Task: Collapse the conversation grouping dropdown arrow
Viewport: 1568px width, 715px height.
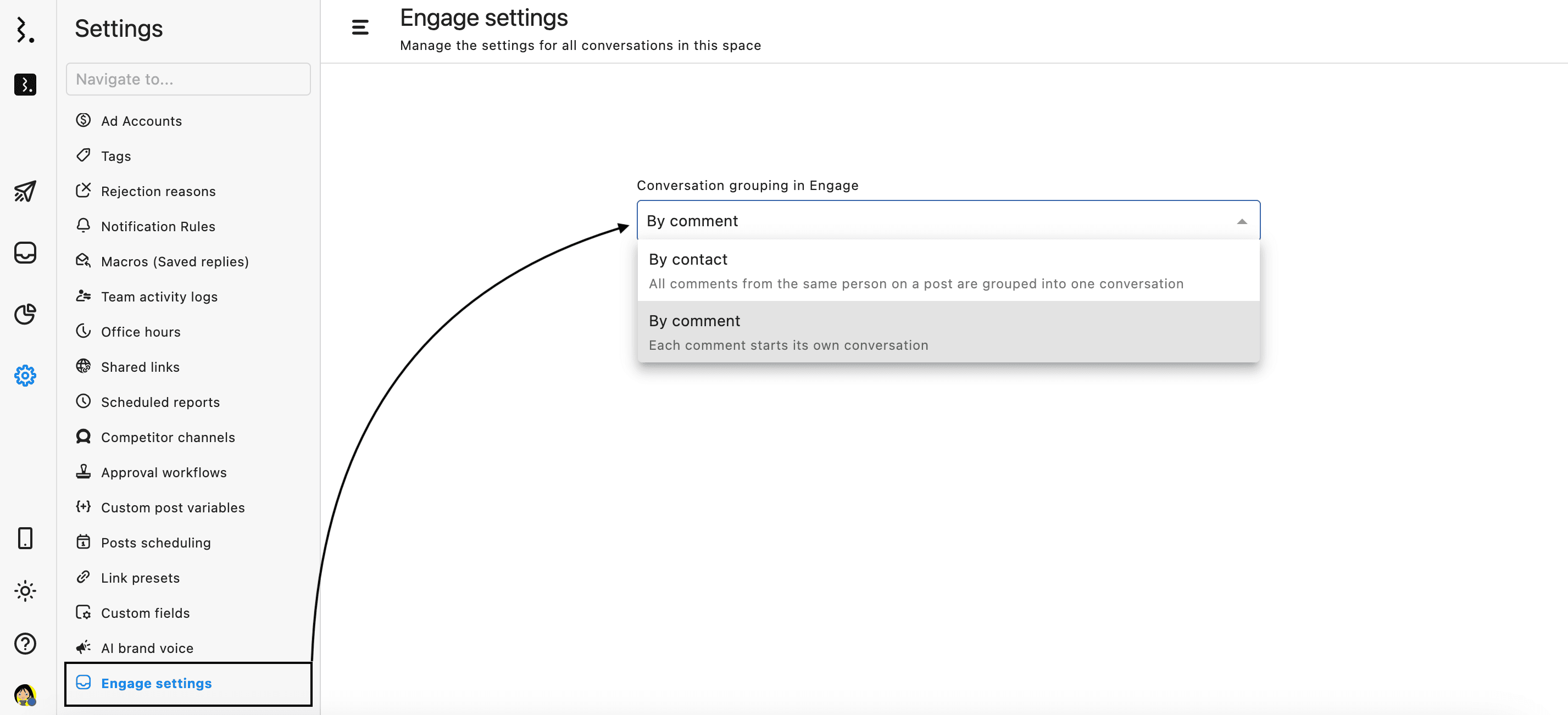Action: click(1242, 221)
